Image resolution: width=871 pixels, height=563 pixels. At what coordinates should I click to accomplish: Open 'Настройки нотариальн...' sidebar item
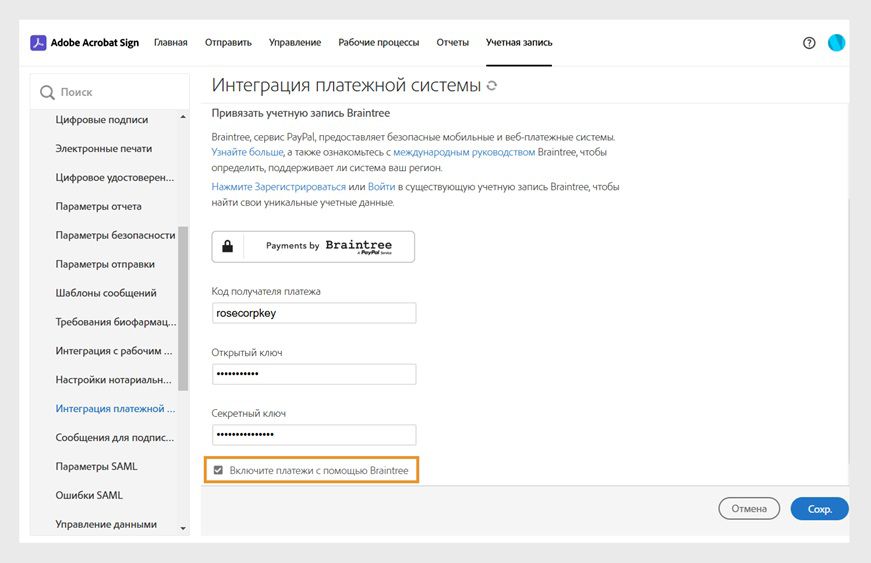coord(113,380)
